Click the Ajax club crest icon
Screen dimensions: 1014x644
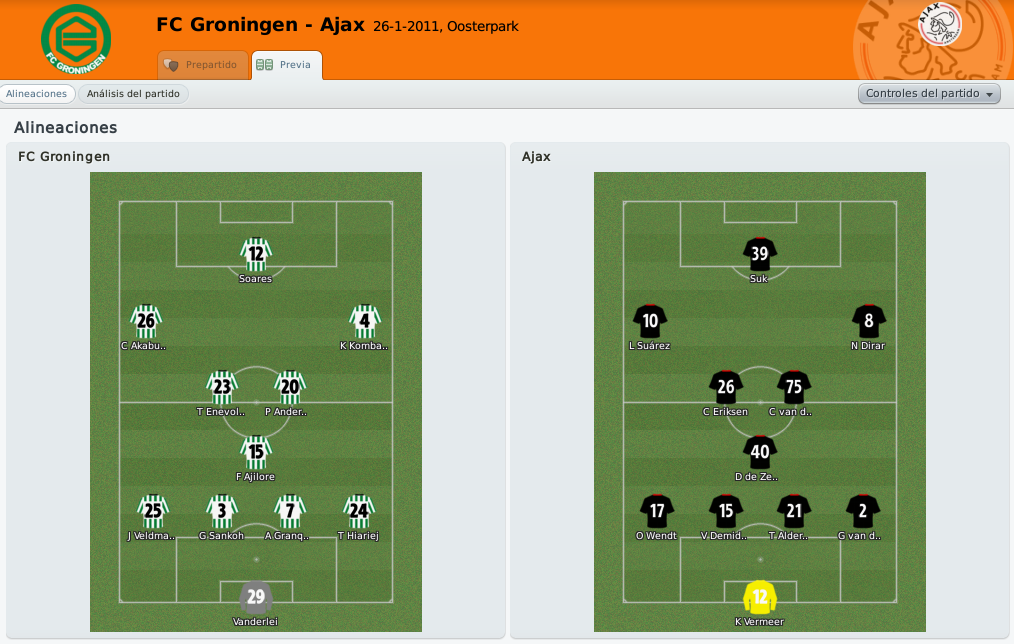940,24
